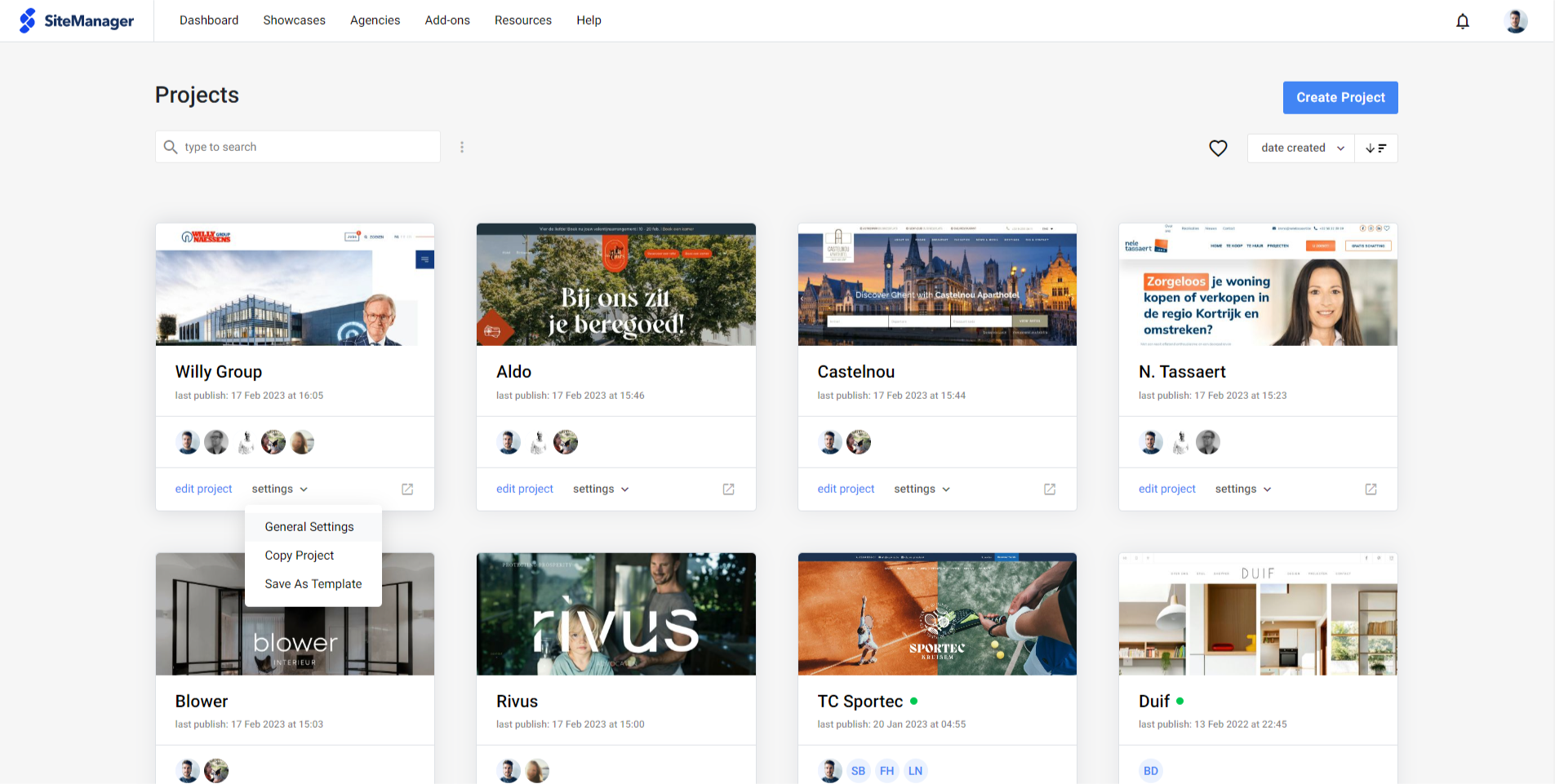Expand the settings menu for N. Tassaert
Viewport: 1555px width, 784px height.
pyautogui.click(x=1242, y=489)
